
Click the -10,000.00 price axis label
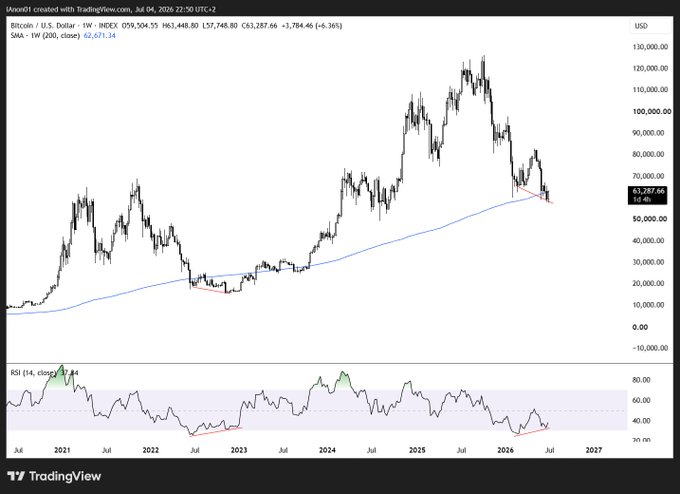650,348
